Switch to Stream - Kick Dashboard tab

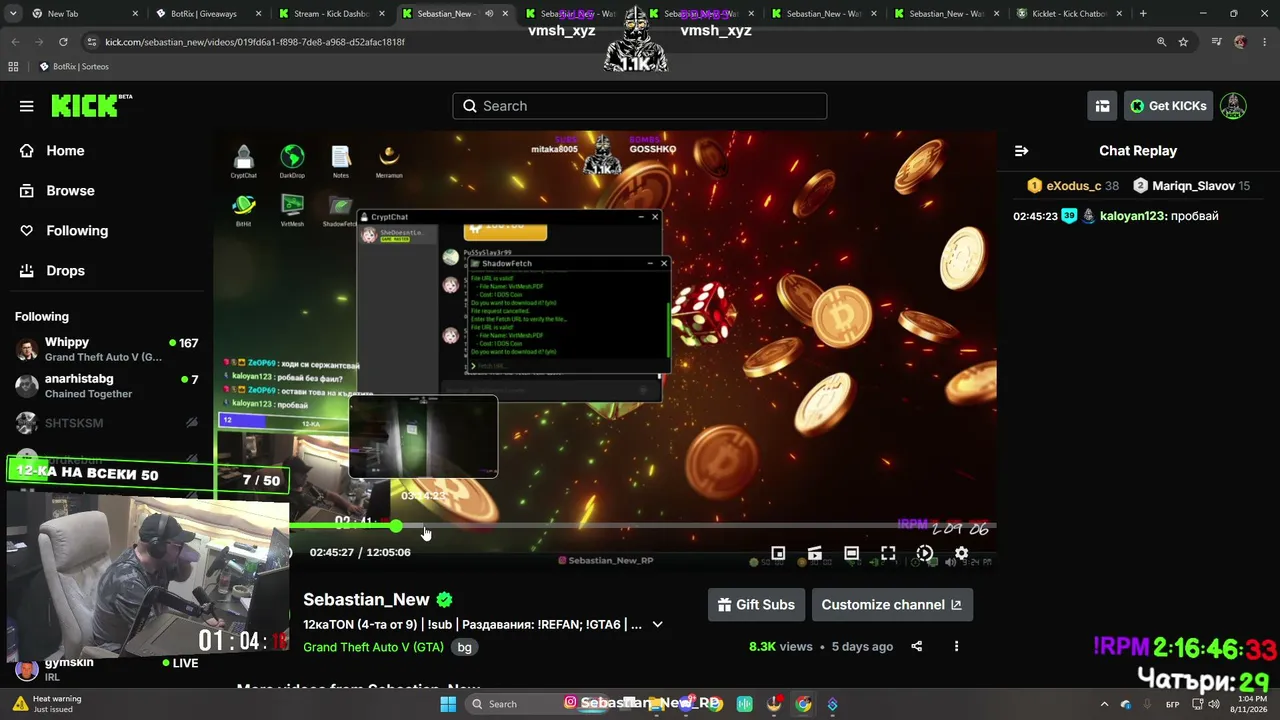tap(331, 14)
